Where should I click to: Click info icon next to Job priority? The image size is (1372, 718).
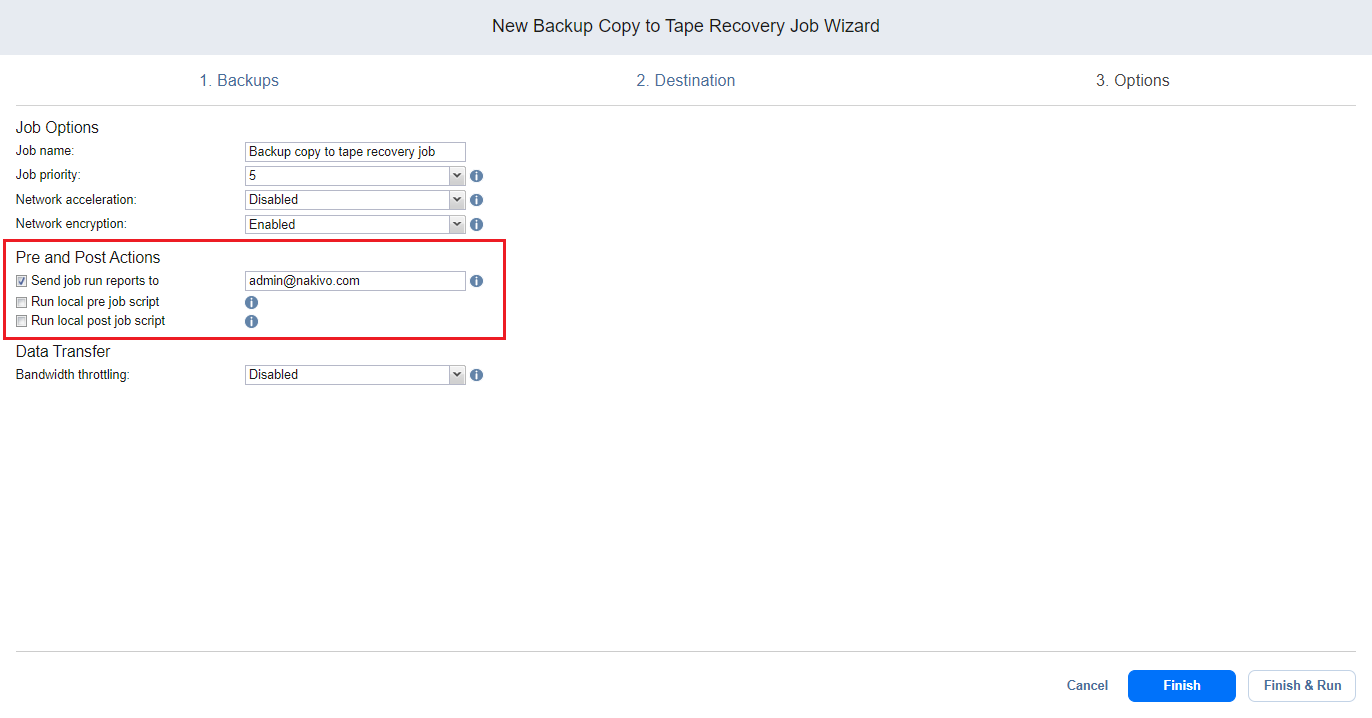pyautogui.click(x=477, y=176)
